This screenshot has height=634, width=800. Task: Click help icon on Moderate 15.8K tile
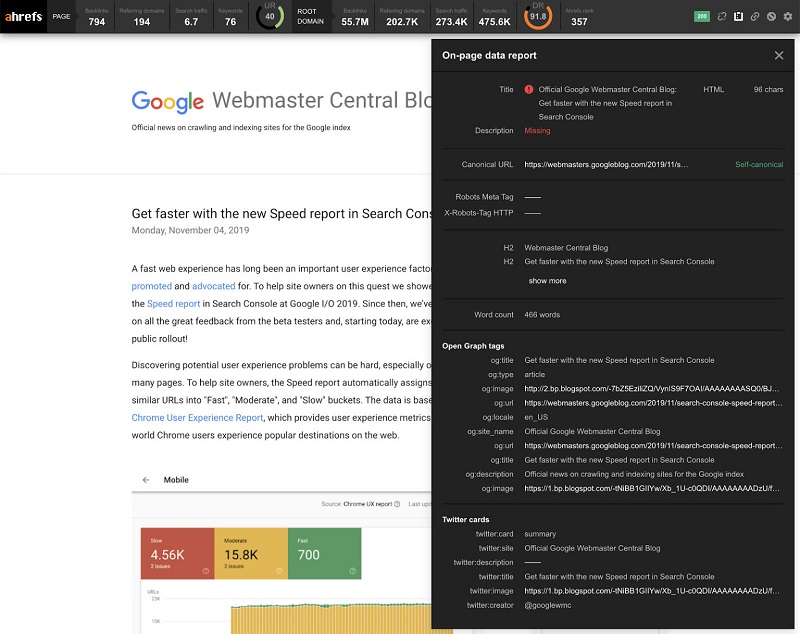279,571
